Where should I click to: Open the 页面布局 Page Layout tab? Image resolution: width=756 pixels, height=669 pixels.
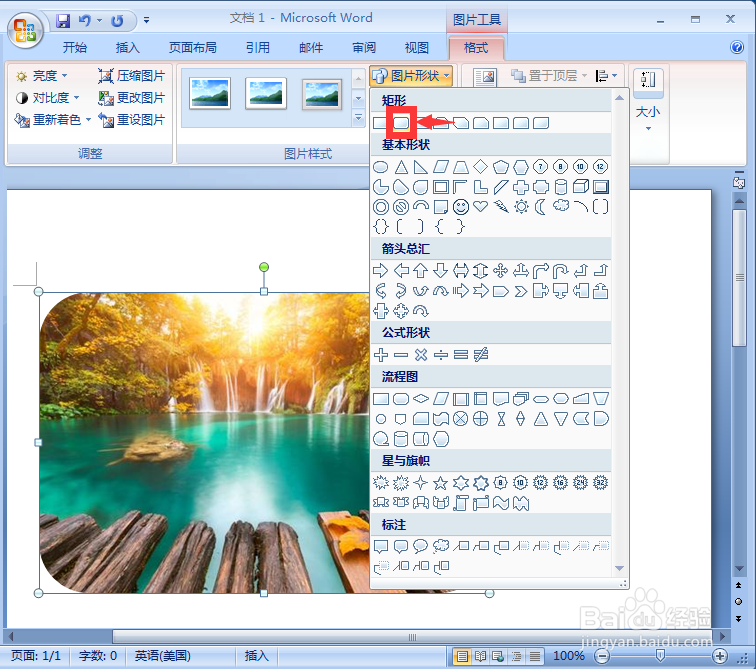coord(192,47)
